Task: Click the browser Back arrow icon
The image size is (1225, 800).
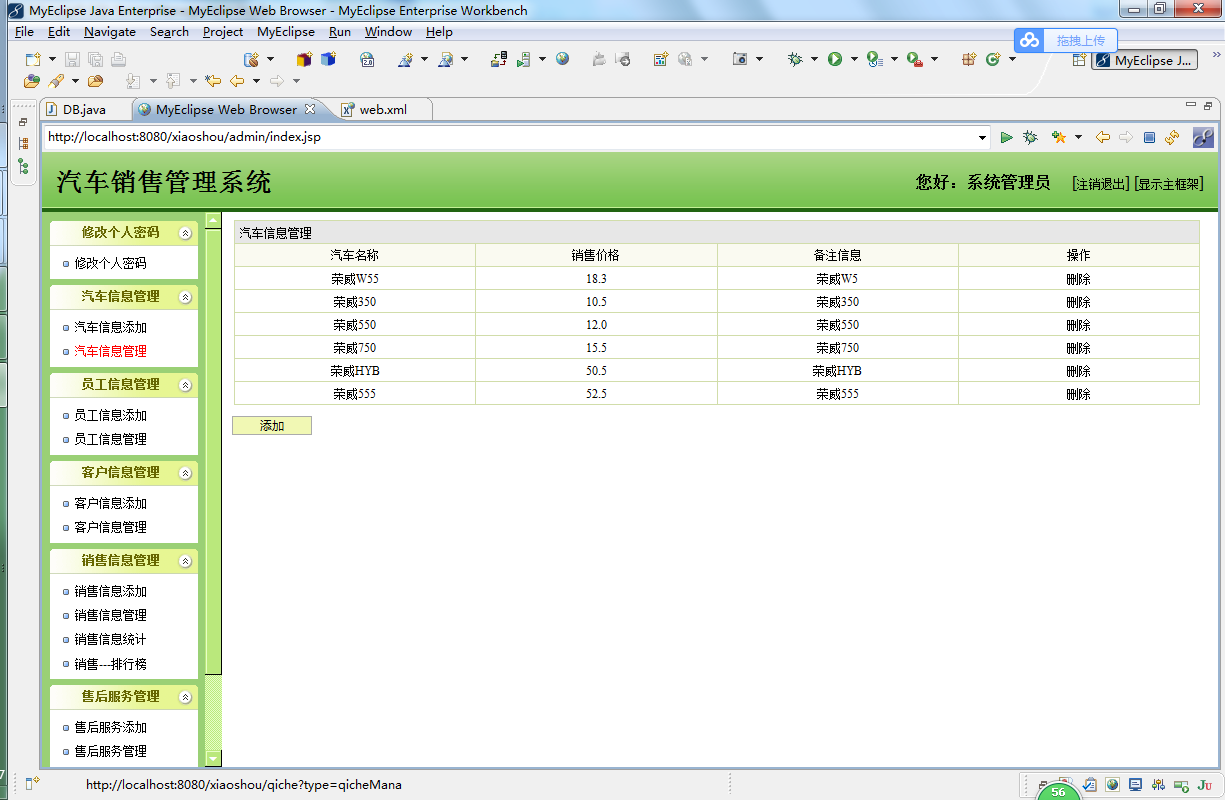Action: 1103,137
